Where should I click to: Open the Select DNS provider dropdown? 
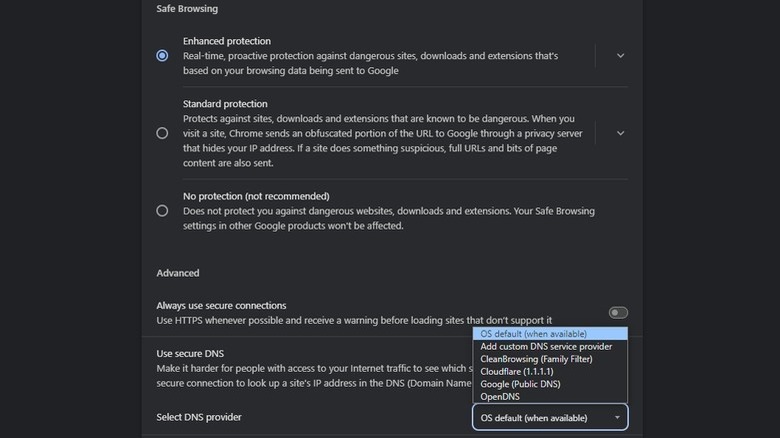549,417
